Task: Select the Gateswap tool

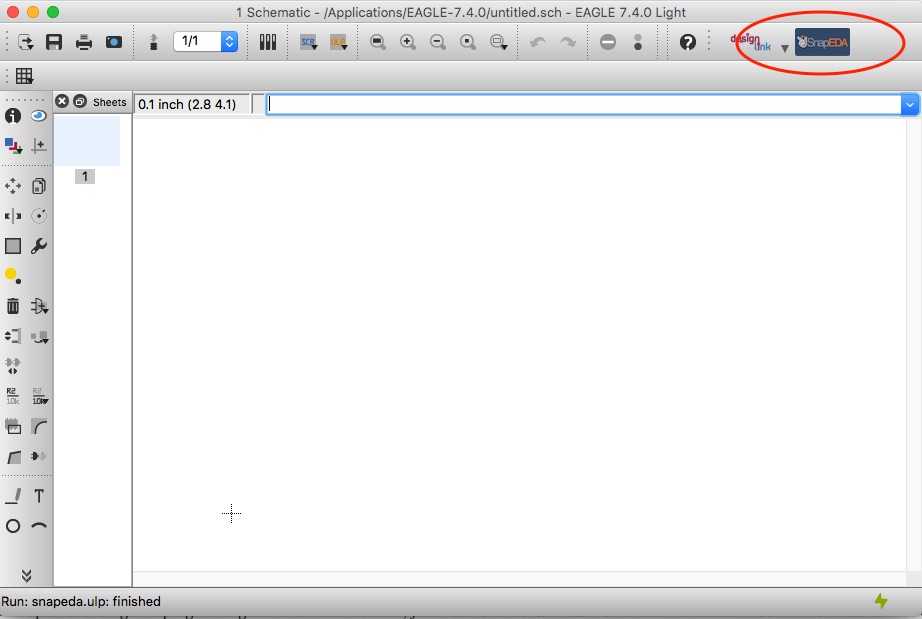Action: [x=13, y=366]
